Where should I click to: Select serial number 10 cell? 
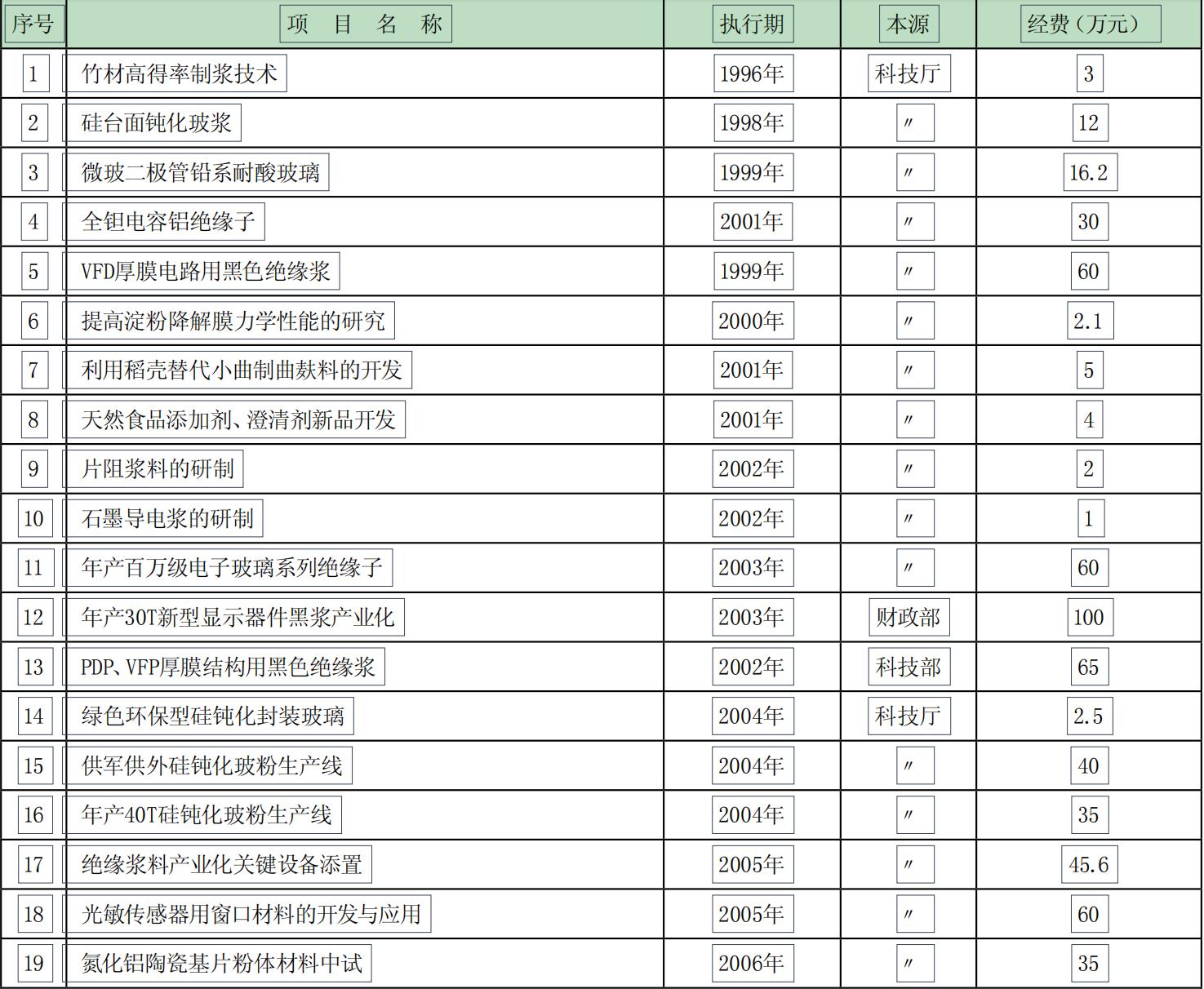[x=33, y=518]
